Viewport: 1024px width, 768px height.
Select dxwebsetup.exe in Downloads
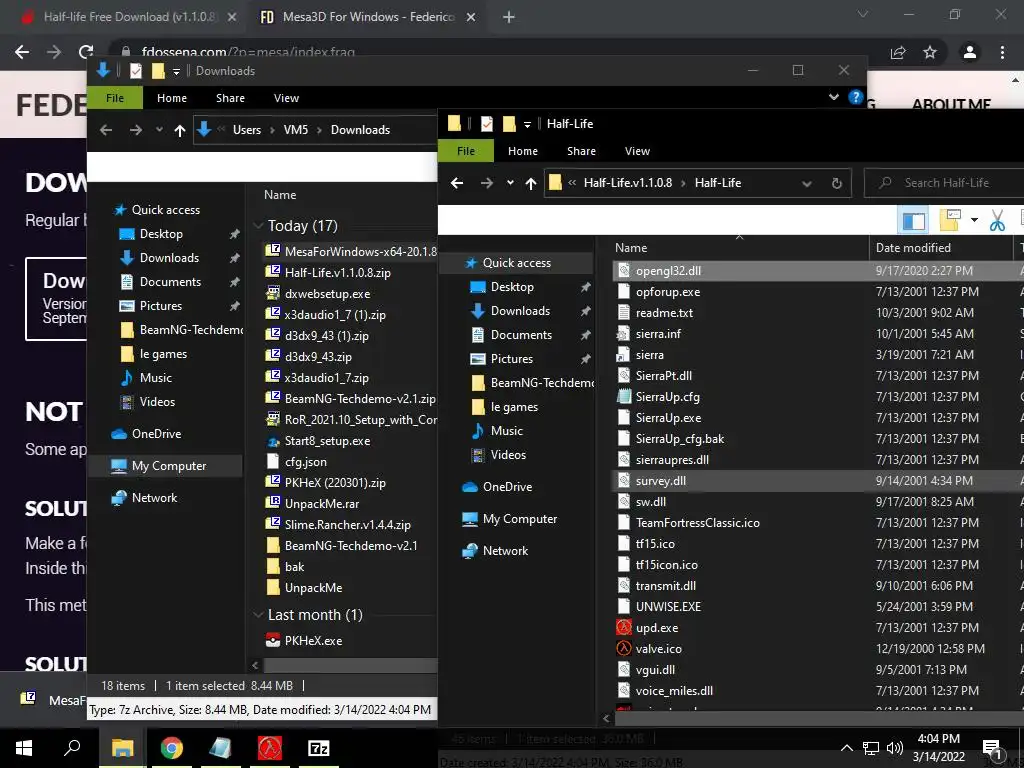click(x=327, y=294)
